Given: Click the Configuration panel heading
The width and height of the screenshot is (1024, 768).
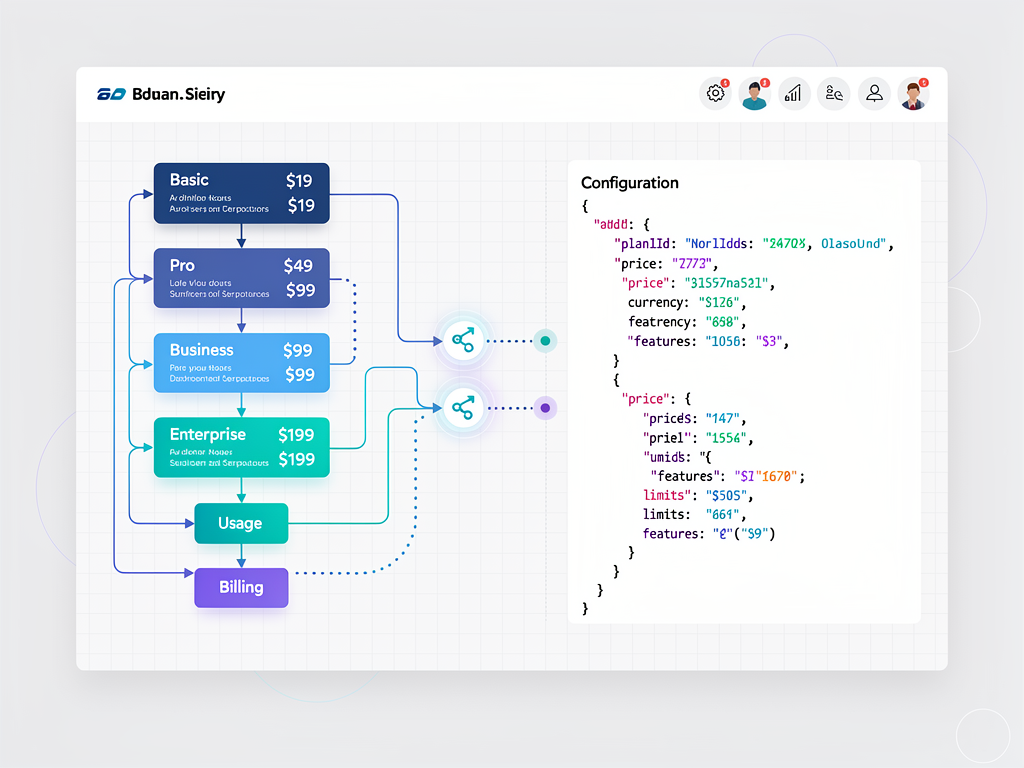Looking at the screenshot, I should (x=630, y=183).
